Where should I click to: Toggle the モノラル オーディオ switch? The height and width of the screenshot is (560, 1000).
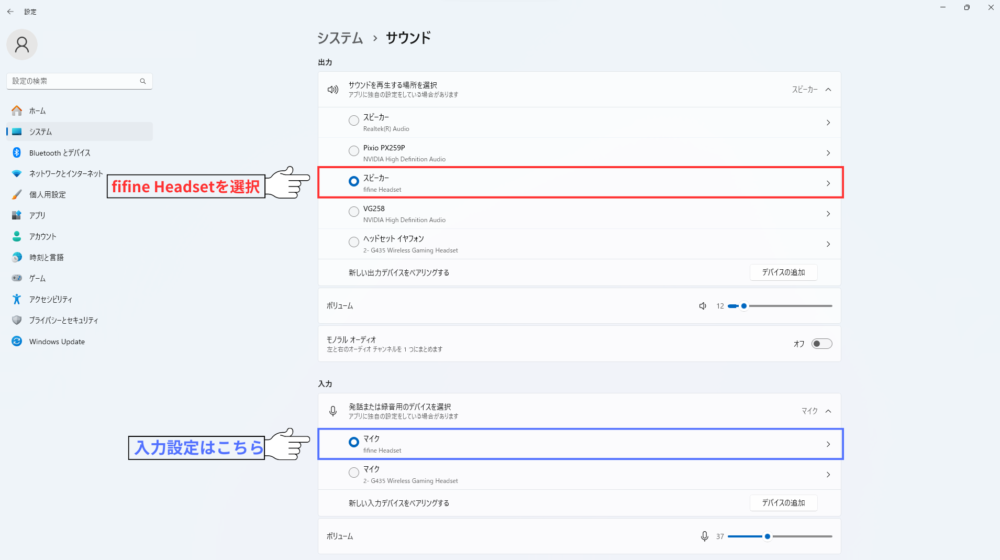click(x=821, y=344)
